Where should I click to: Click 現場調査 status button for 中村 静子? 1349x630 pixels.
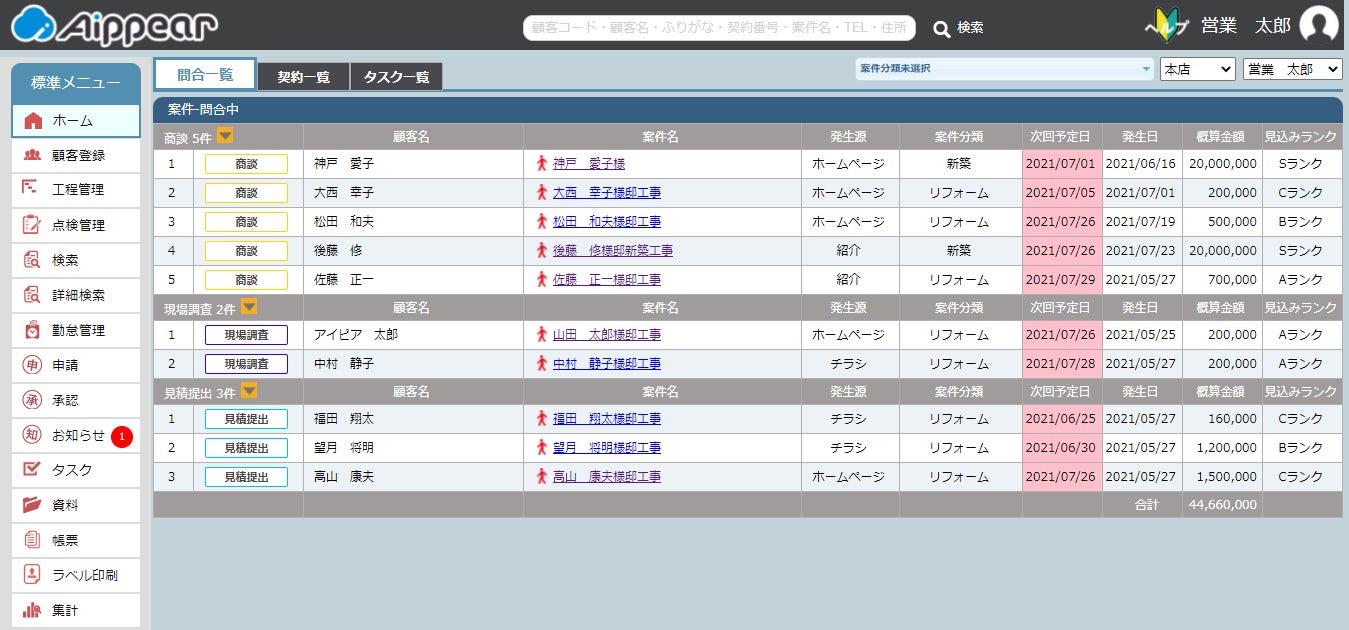pos(246,364)
